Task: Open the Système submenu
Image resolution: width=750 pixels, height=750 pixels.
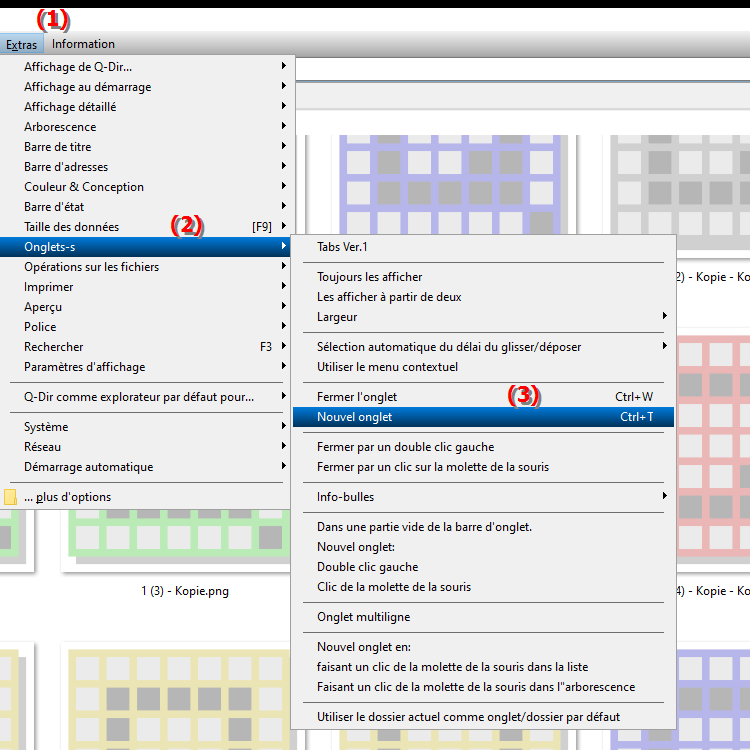Action: [147, 427]
